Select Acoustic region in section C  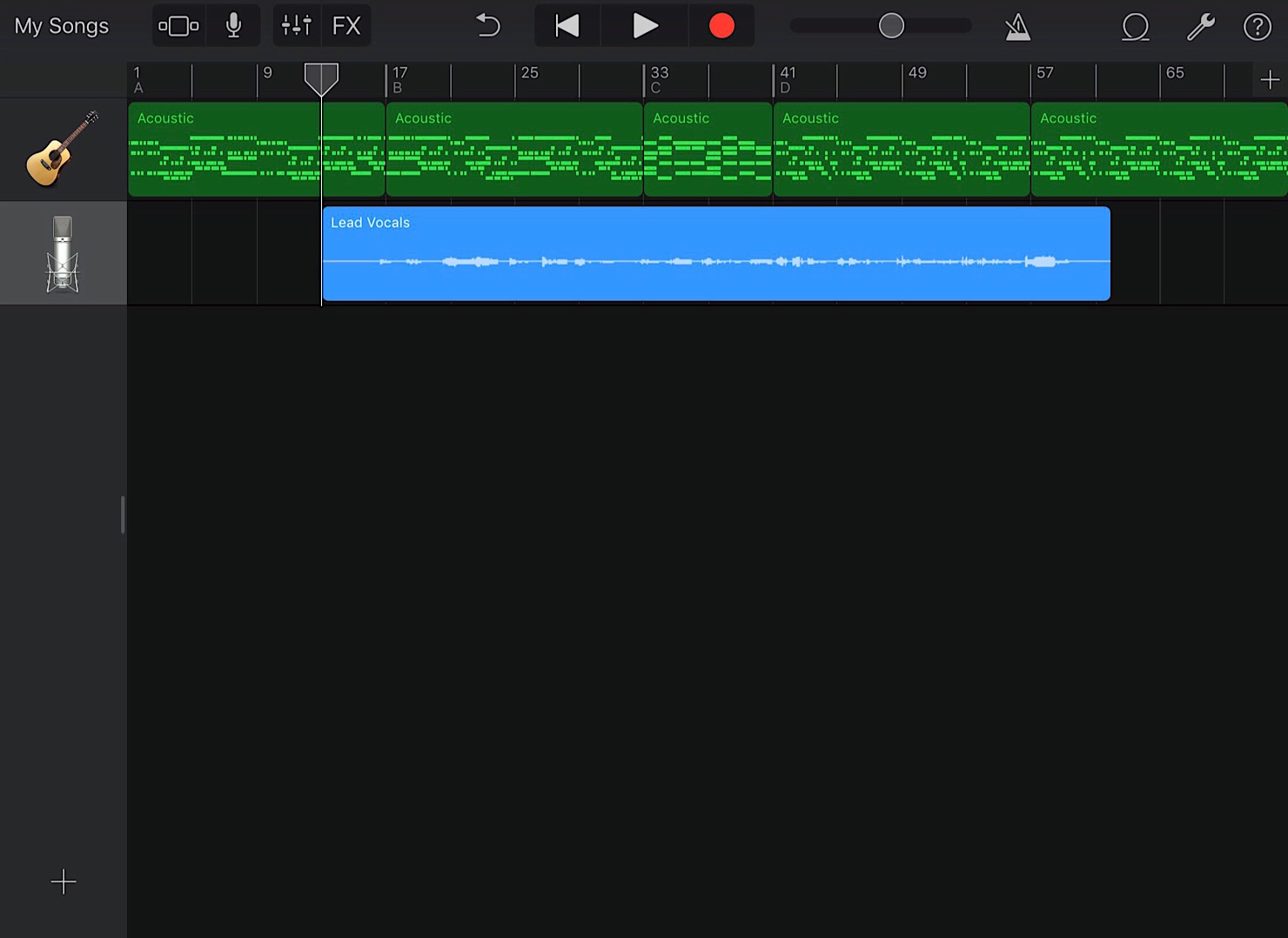click(x=708, y=150)
